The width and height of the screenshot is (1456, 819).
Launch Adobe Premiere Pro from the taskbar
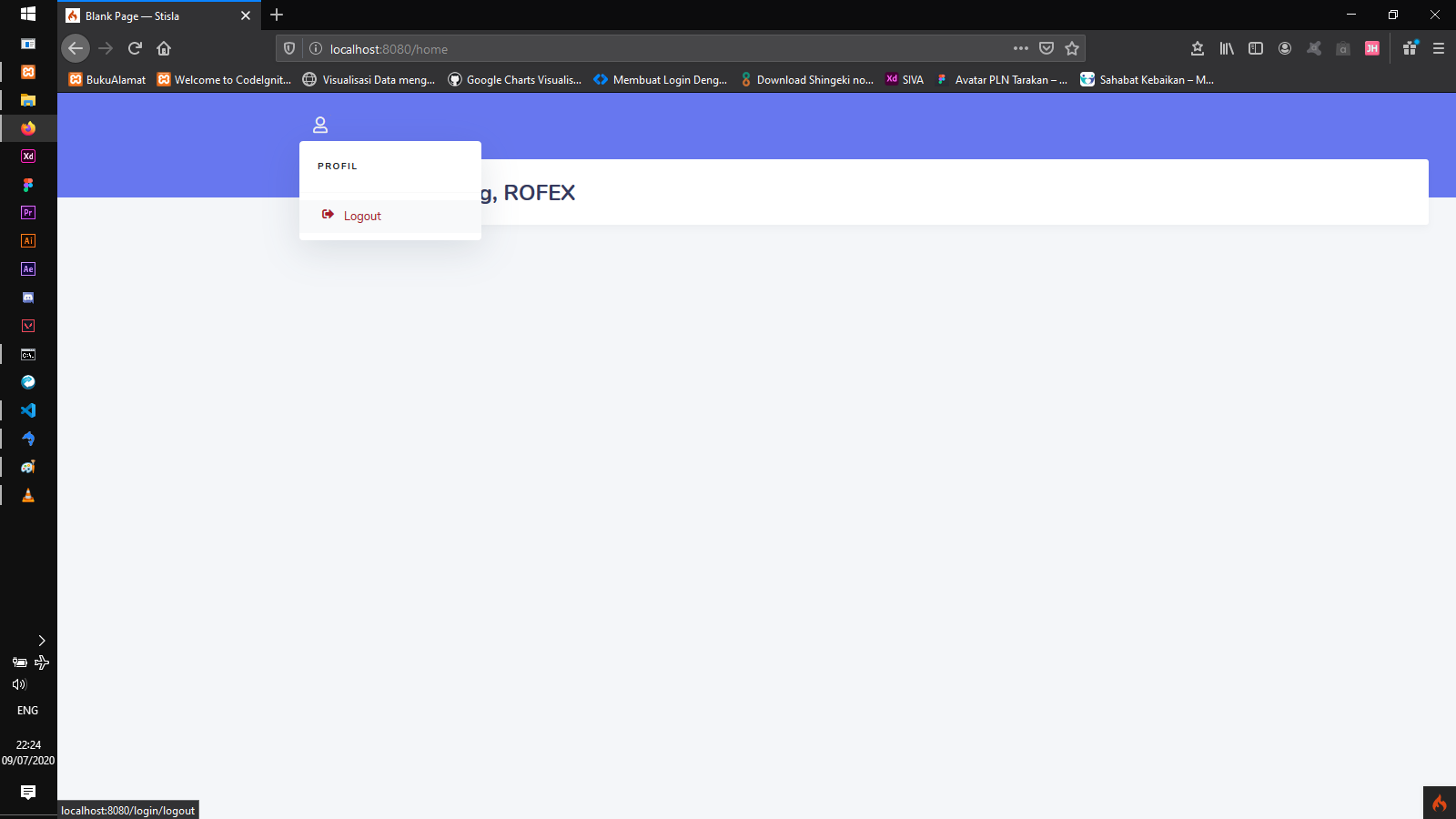(x=27, y=212)
